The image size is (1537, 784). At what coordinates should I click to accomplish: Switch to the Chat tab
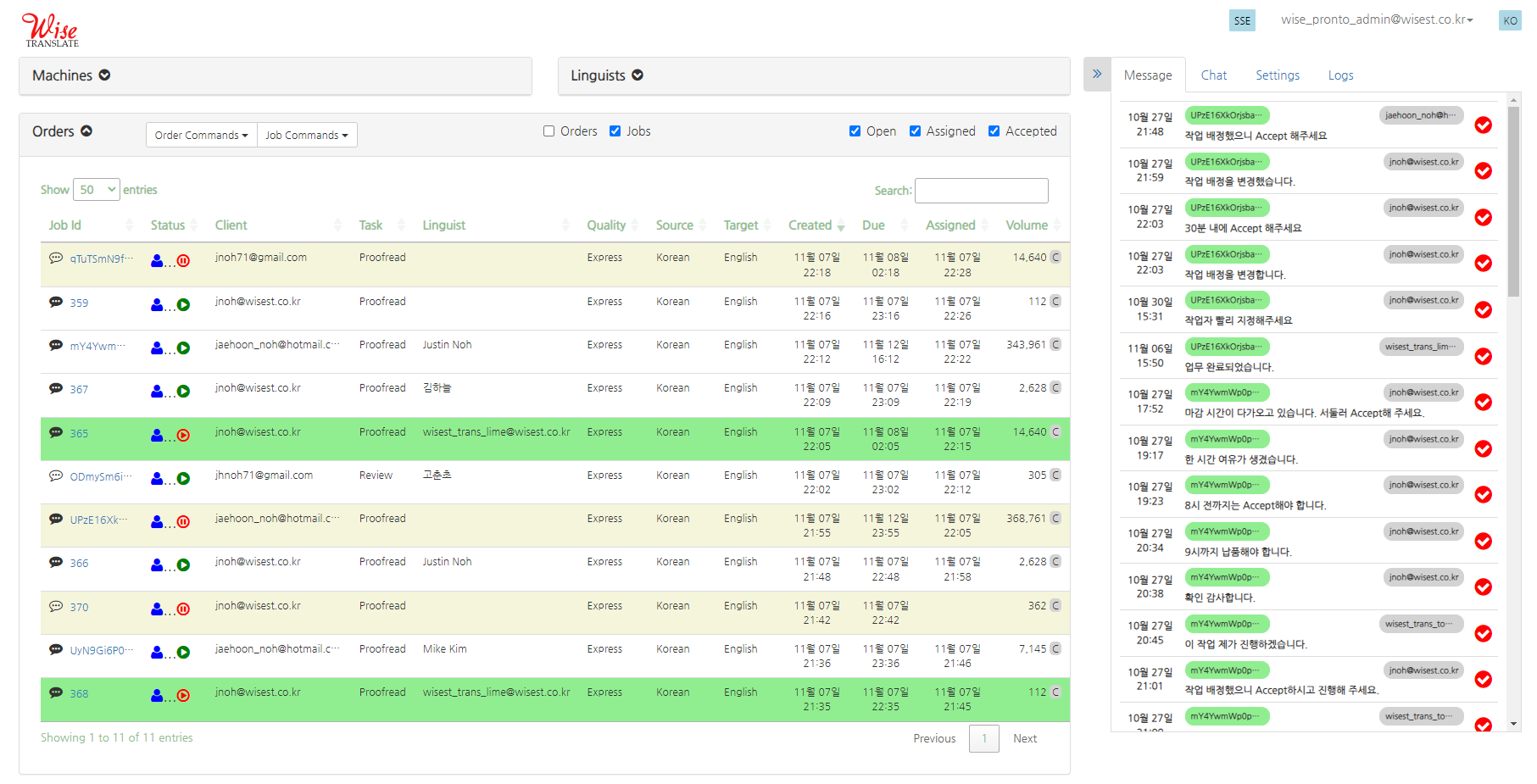1213,75
